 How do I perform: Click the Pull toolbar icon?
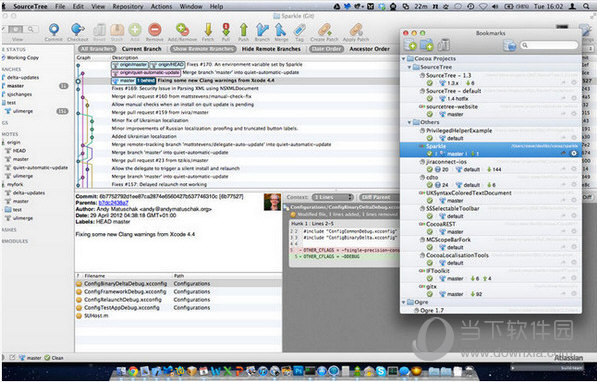(x=226, y=29)
